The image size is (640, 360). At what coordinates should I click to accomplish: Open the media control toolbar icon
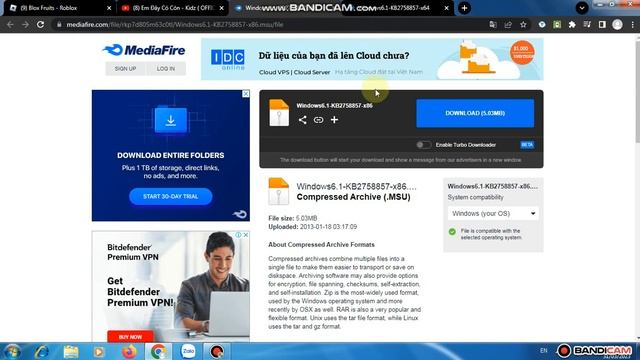point(587,24)
